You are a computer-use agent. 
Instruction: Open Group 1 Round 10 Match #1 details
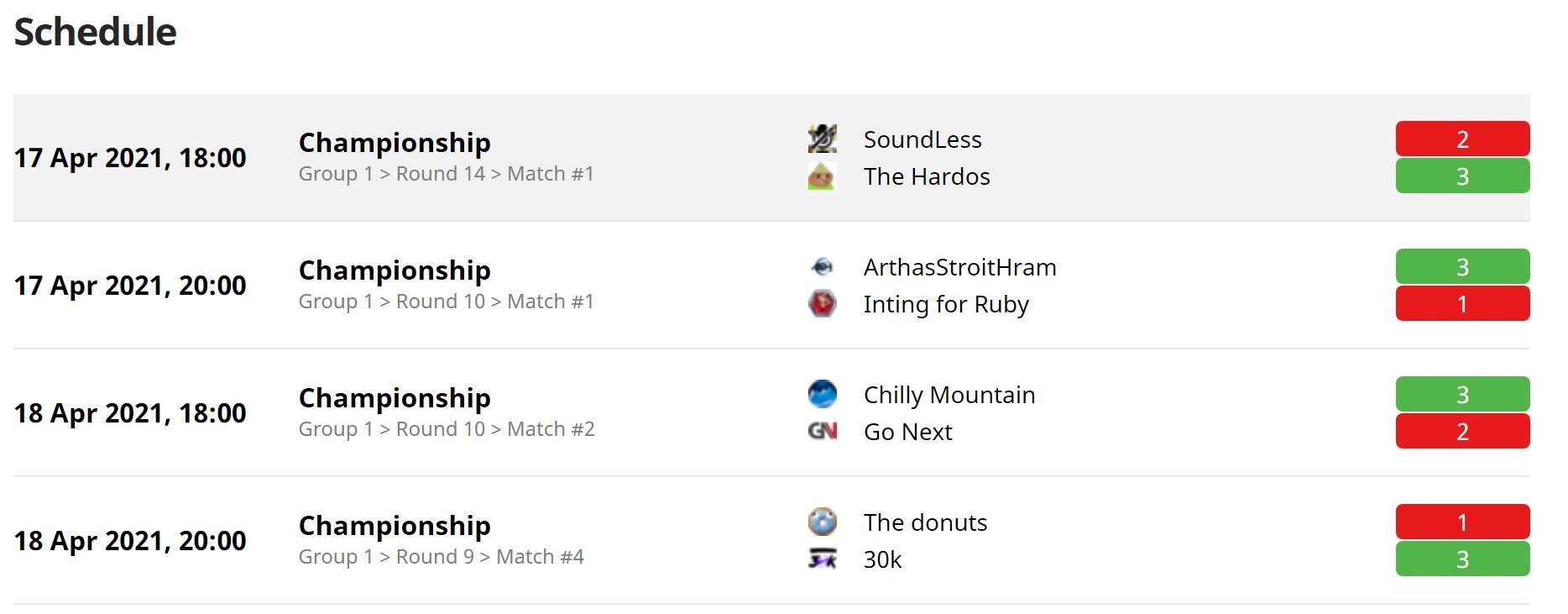(x=446, y=301)
